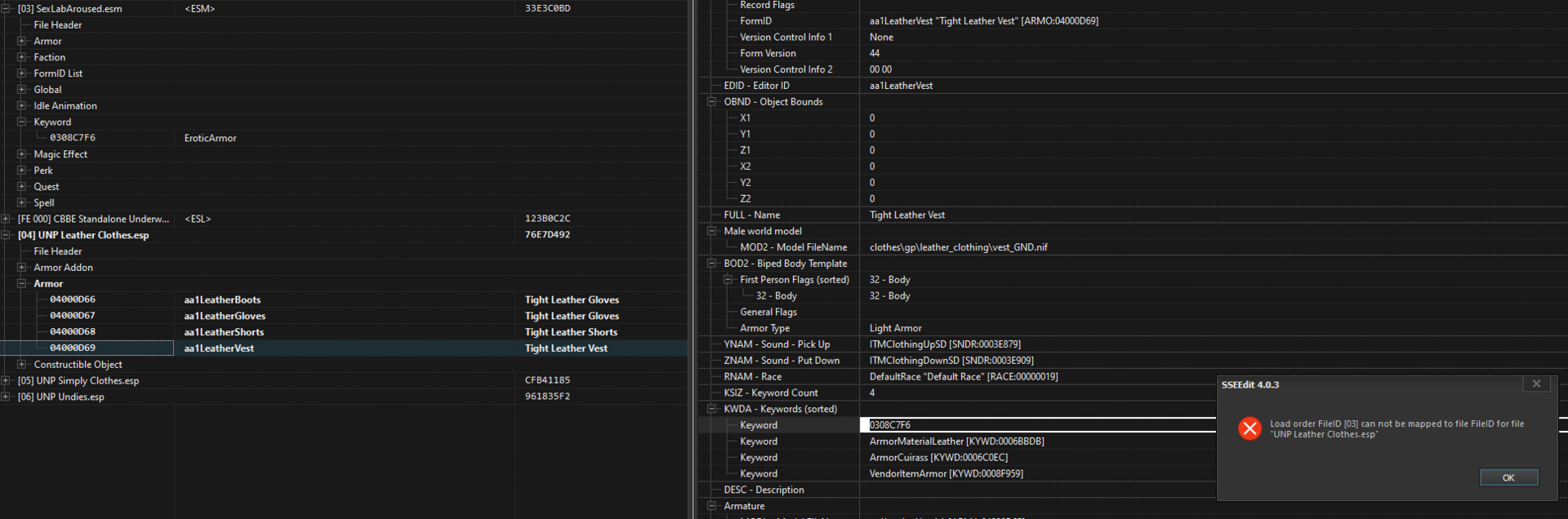Expand UNP Simply Clothes.esp plugin
This screenshot has height=519, width=1568.
point(6,380)
